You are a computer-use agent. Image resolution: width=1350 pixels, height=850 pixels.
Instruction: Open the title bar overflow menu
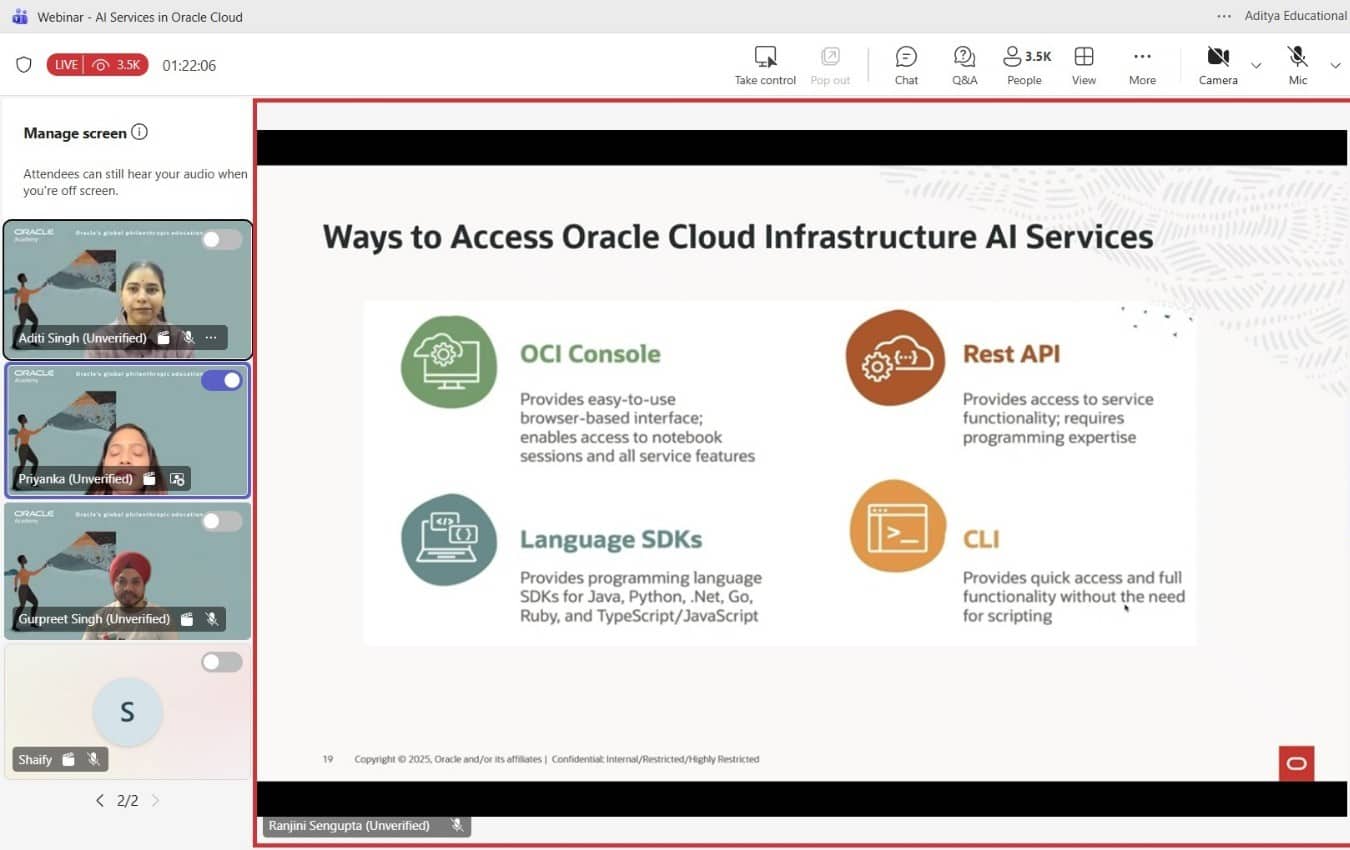click(1223, 15)
